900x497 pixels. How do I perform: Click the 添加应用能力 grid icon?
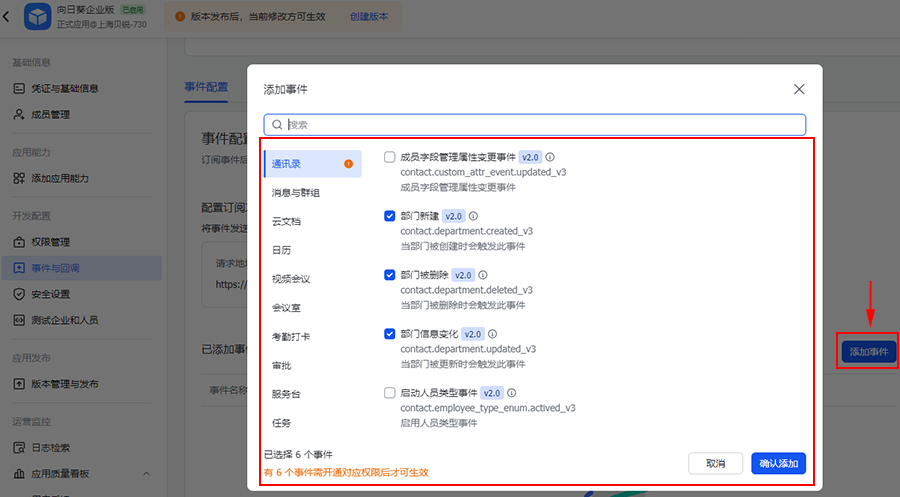point(19,178)
